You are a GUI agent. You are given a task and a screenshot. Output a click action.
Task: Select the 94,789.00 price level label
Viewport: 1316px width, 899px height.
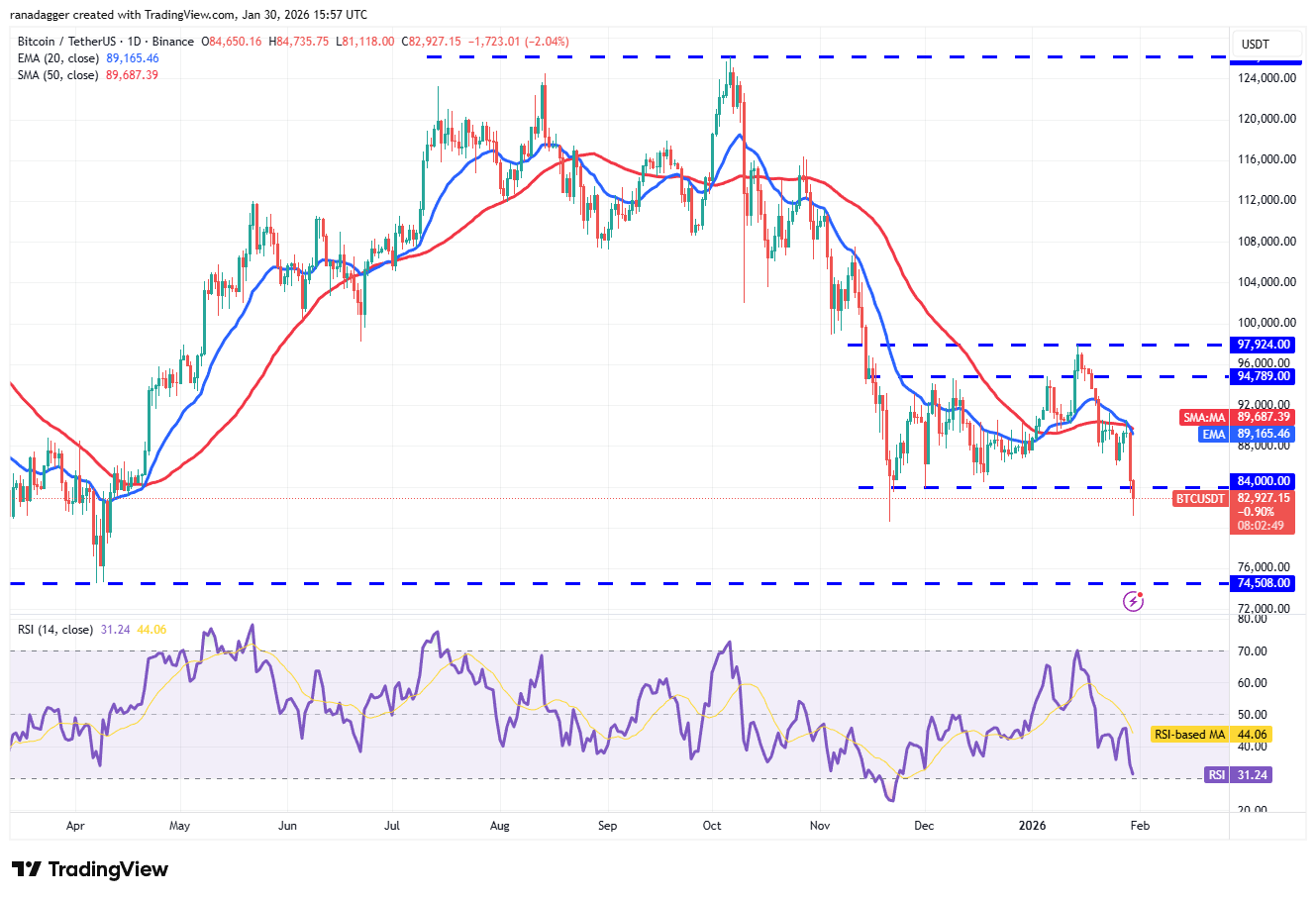point(1264,376)
